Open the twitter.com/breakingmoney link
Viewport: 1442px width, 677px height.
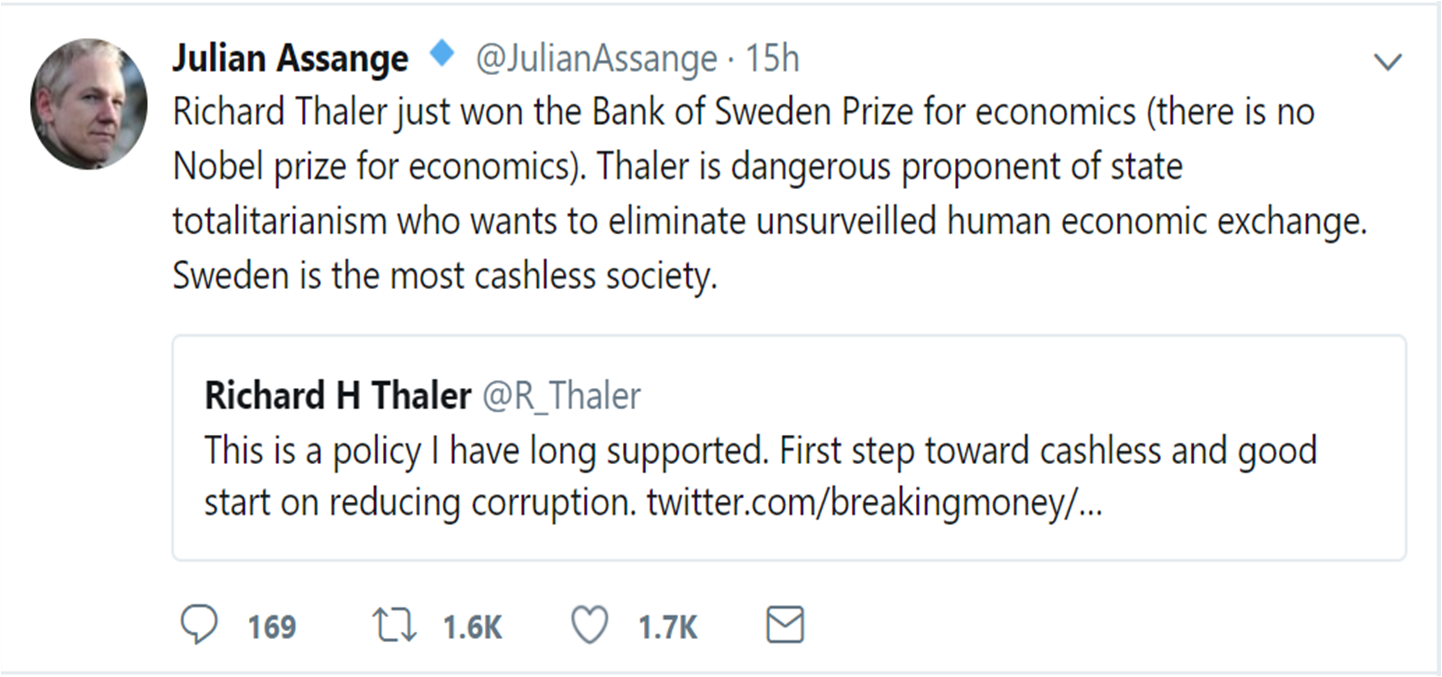(874, 504)
